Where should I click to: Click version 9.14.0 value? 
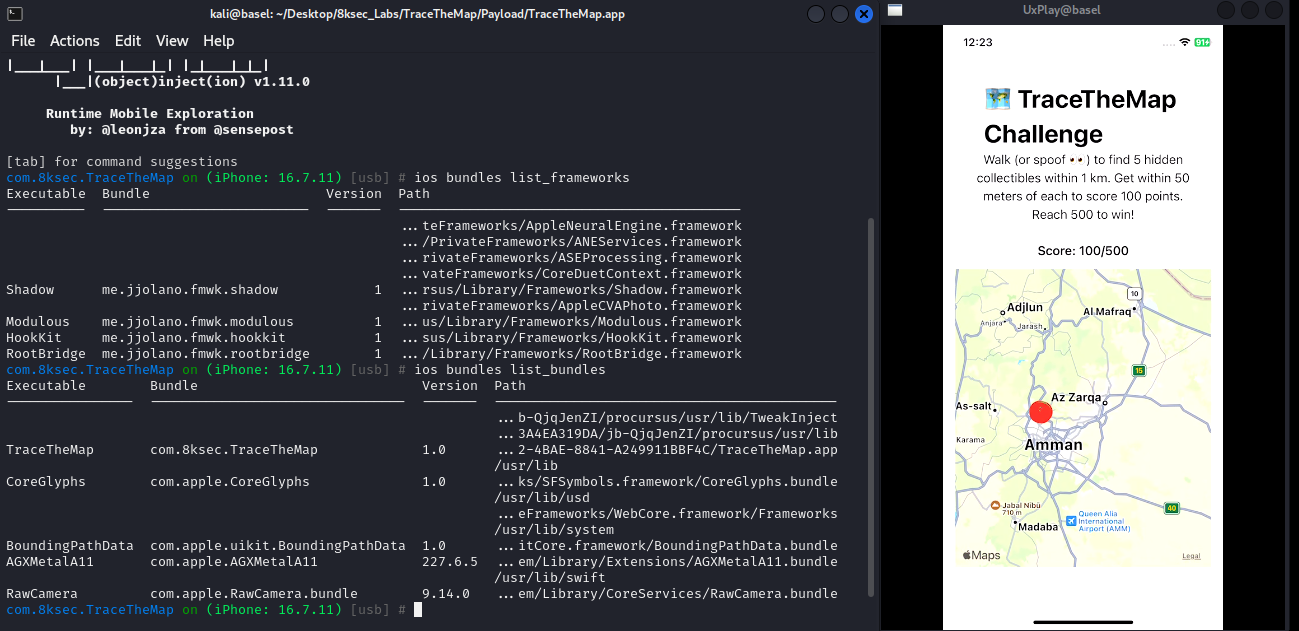pos(446,593)
